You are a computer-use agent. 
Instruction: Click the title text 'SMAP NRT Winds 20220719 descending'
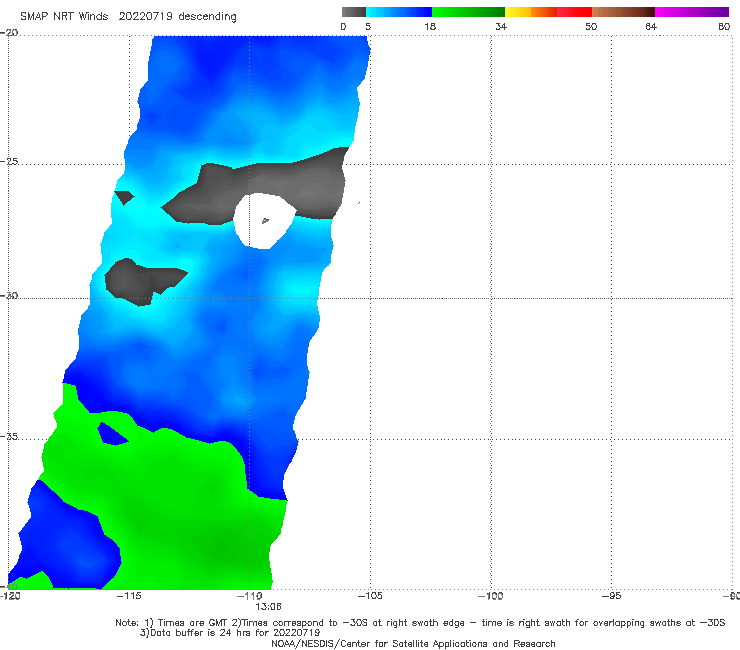coord(128,17)
